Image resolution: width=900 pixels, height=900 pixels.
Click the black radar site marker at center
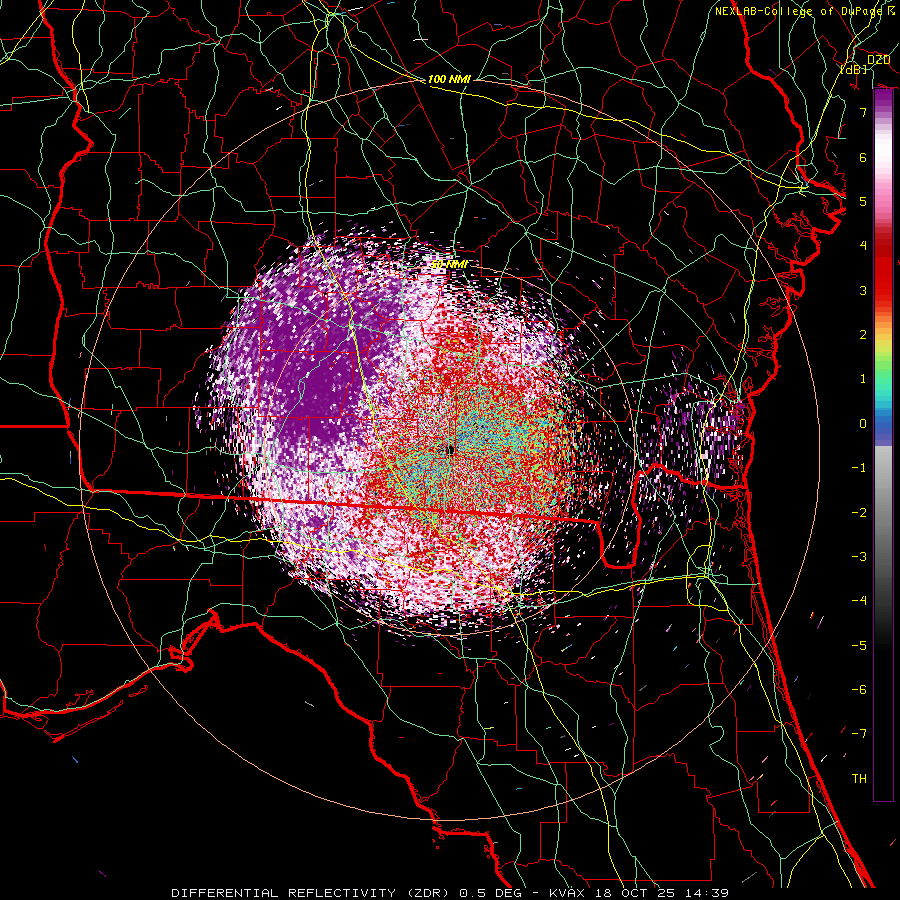coord(450,450)
